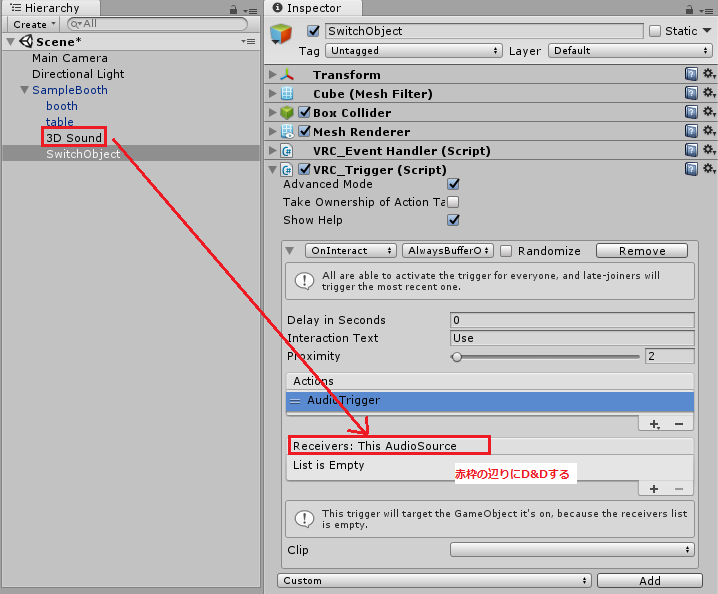Viewport: 718px width, 594px height.
Task: Toggle the Randomize checkbox
Action: pyautogui.click(x=507, y=251)
